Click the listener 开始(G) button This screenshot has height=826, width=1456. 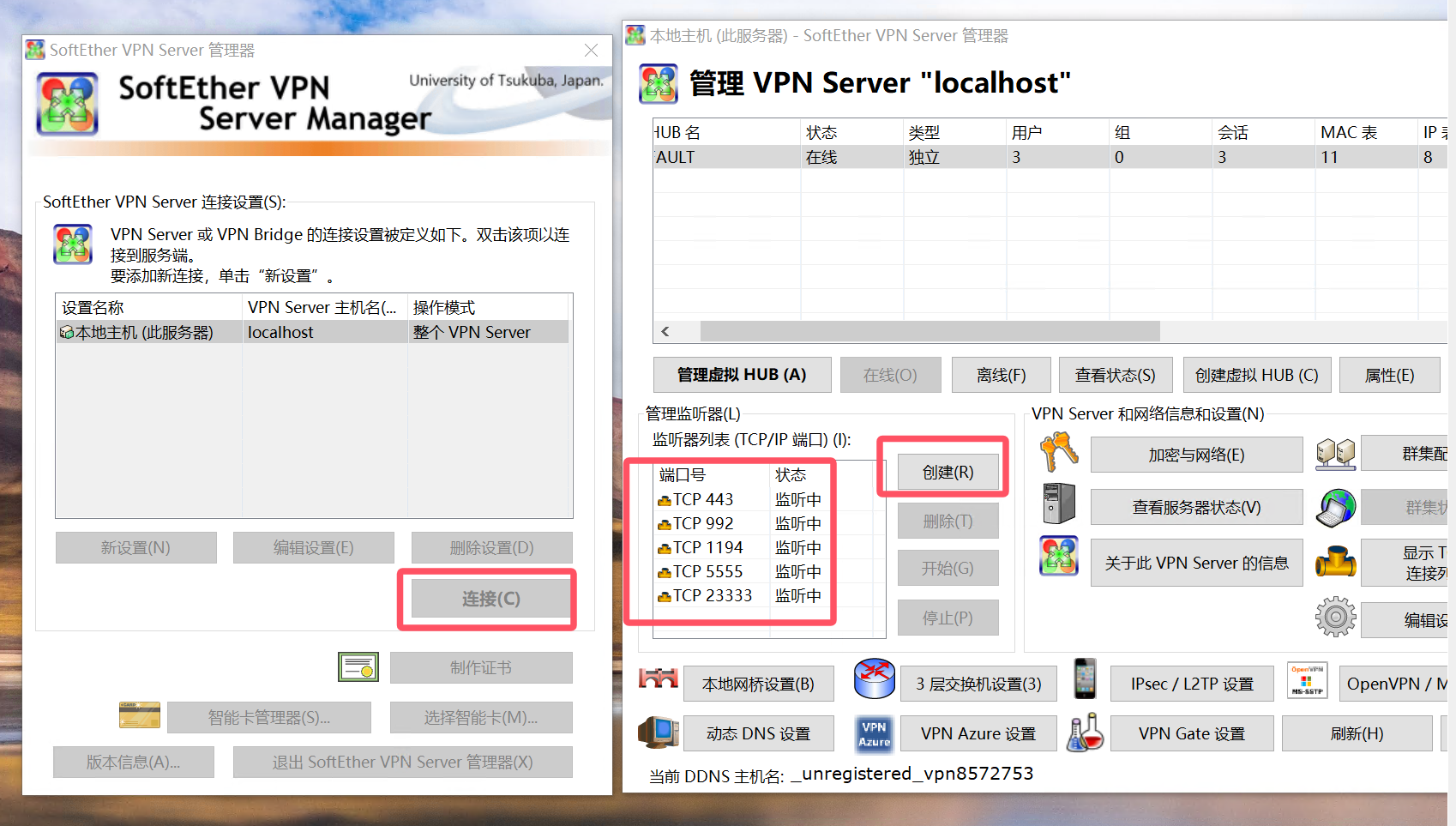tap(948, 568)
